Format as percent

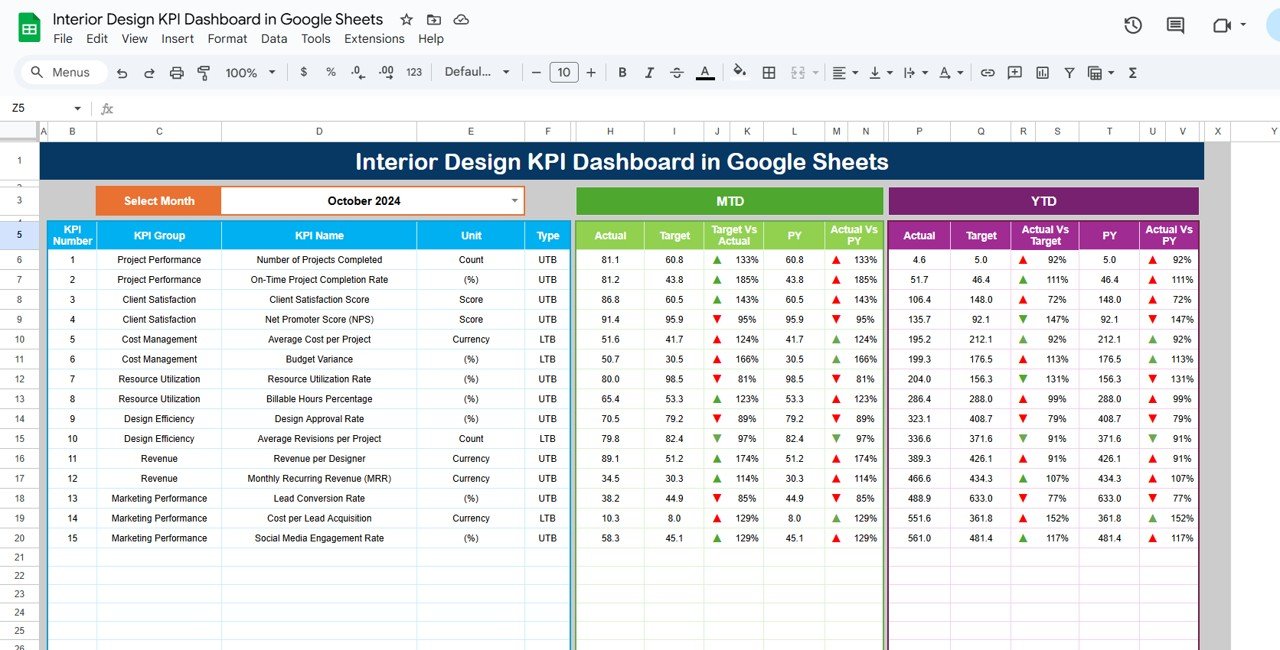[x=330, y=73]
